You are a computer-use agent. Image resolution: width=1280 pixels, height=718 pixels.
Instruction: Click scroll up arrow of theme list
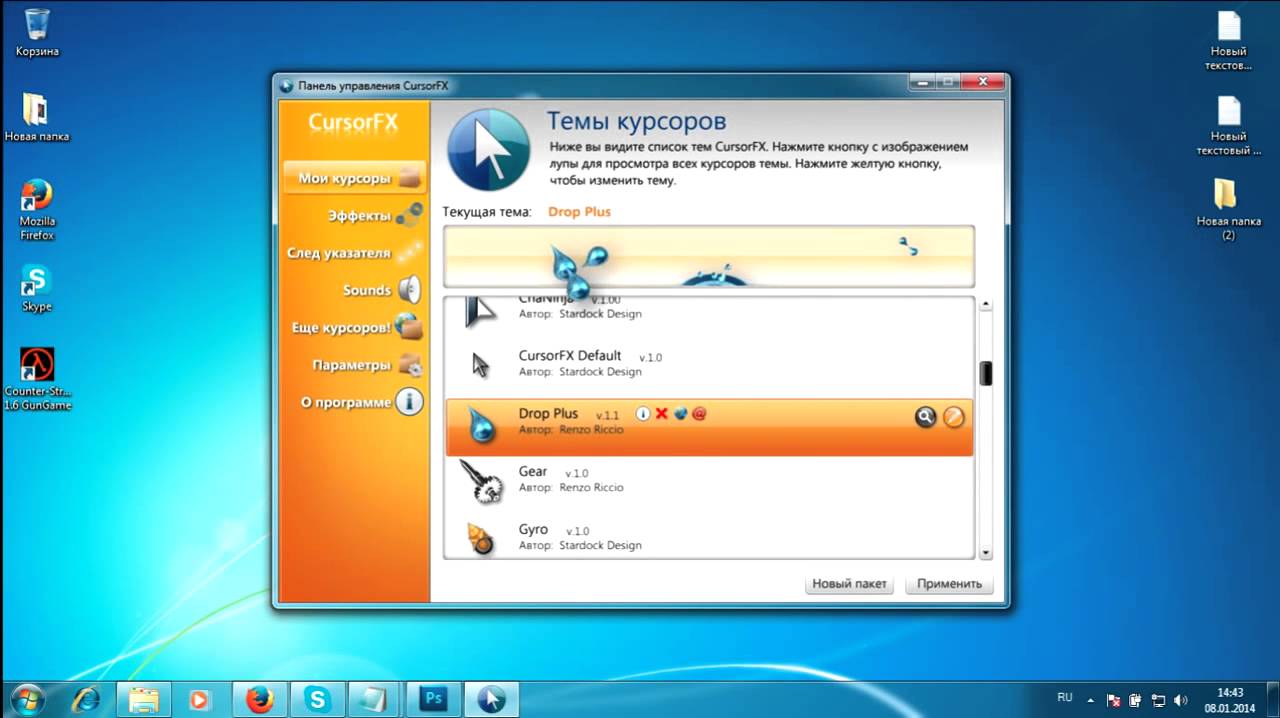pyautogui.click(x=986, y=304)
